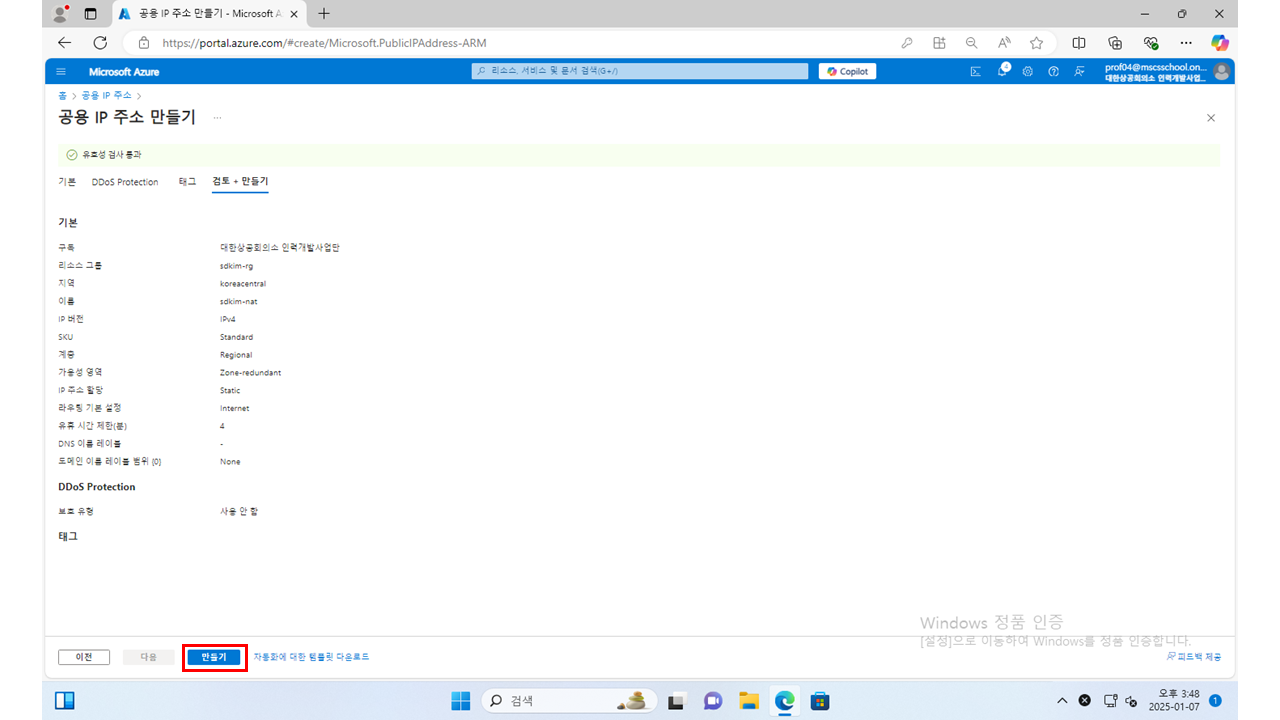1280x720 pixels.
Task: Switch to the DDoS Protection tab
Action: [125, 182]
